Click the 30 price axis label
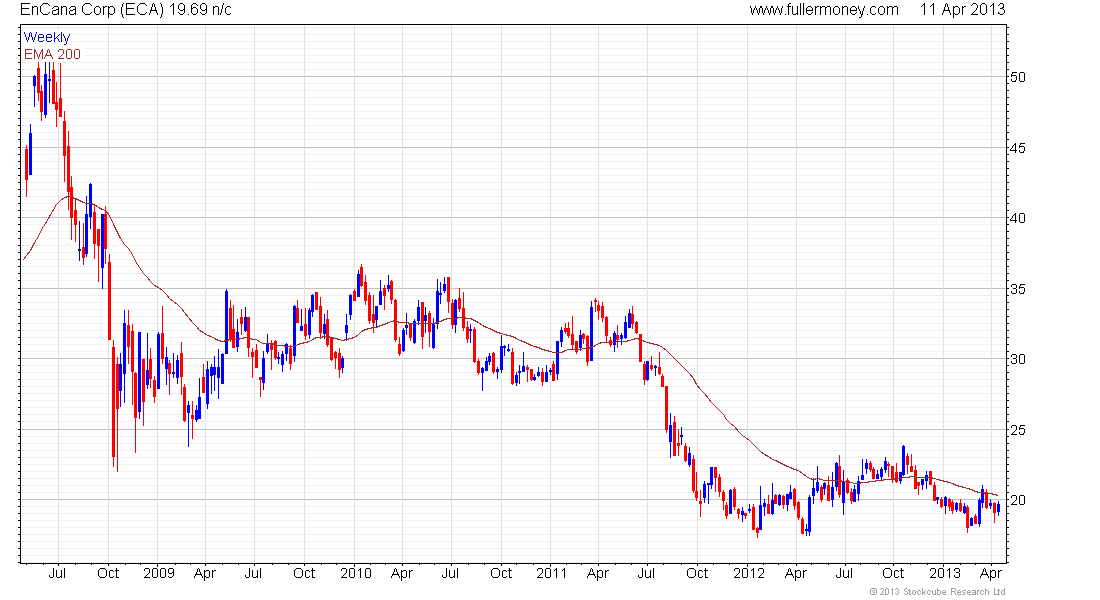1100x600 pixels. (1017, 359)
